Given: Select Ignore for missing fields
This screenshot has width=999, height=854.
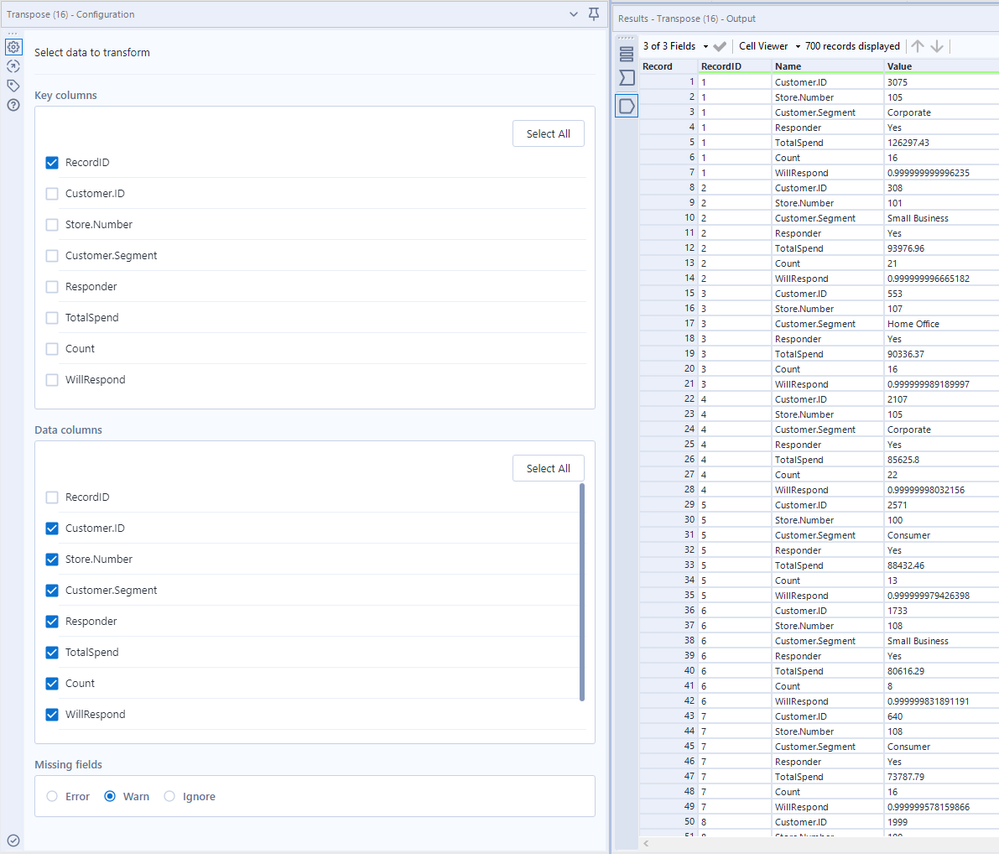Looking at the screenshot, I should pyautogui.click(x=169, y=796).
